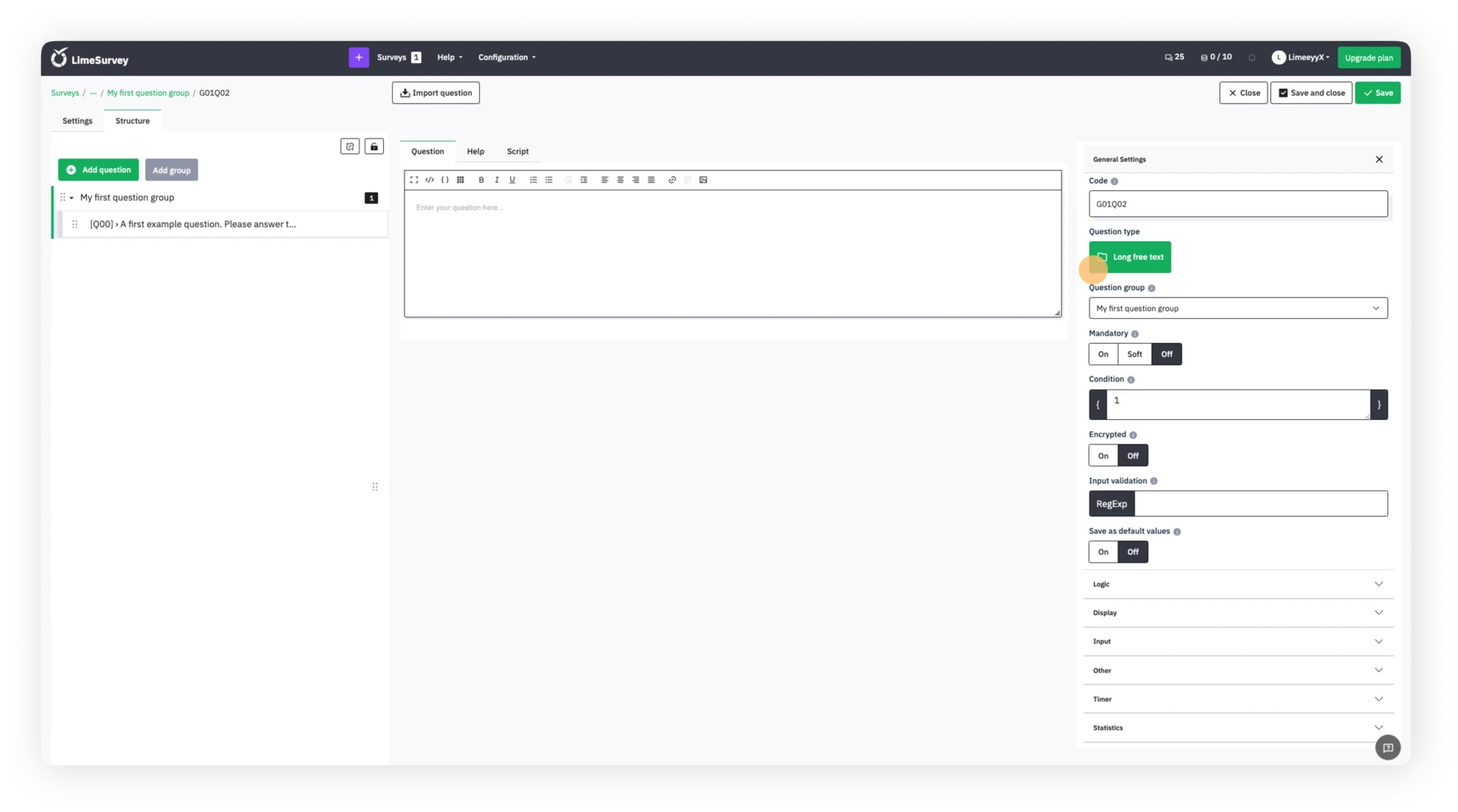Open the LimeeyyX user menu

click(x=1300, y=57)
